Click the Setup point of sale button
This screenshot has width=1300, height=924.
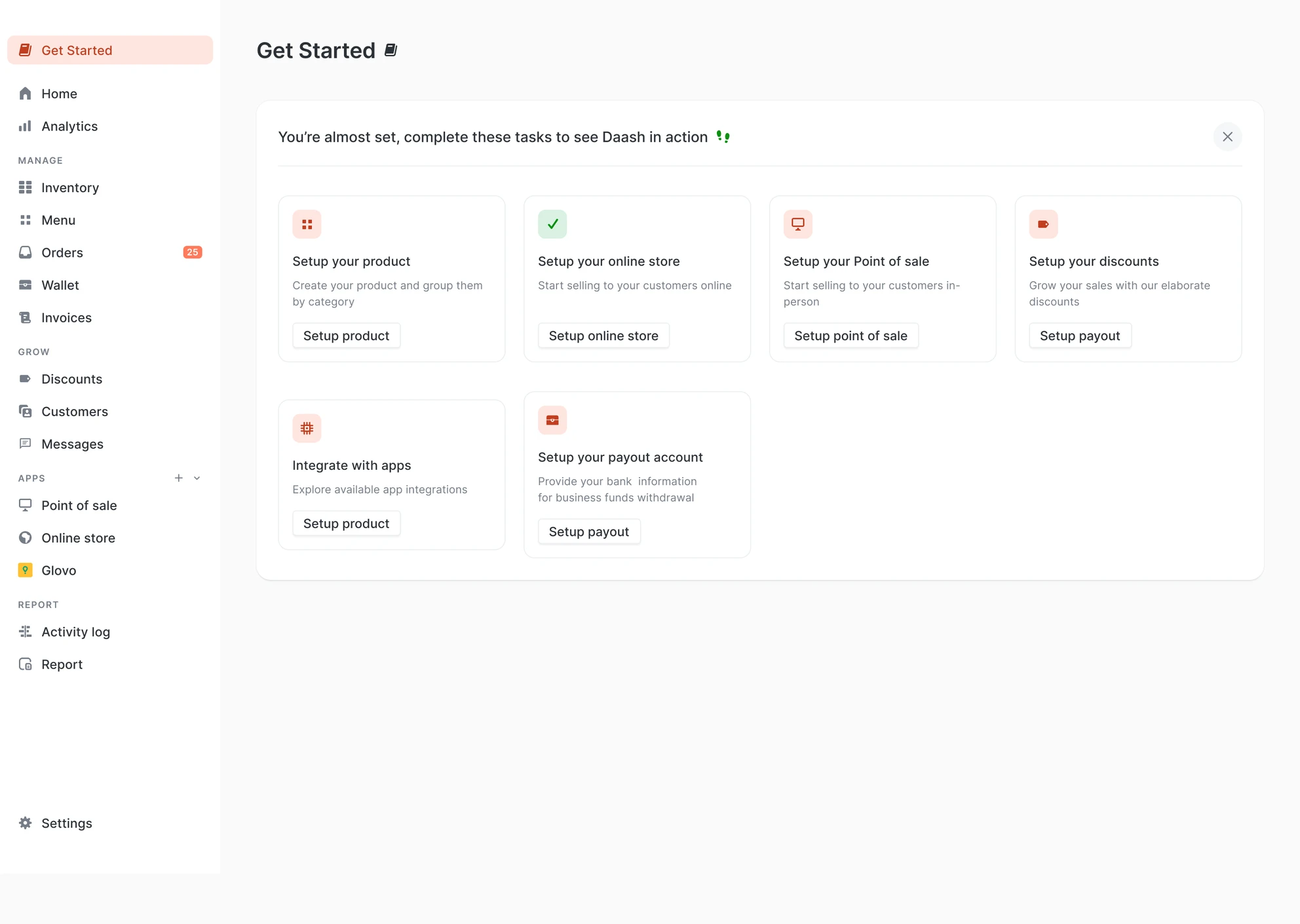coord(851,336)
